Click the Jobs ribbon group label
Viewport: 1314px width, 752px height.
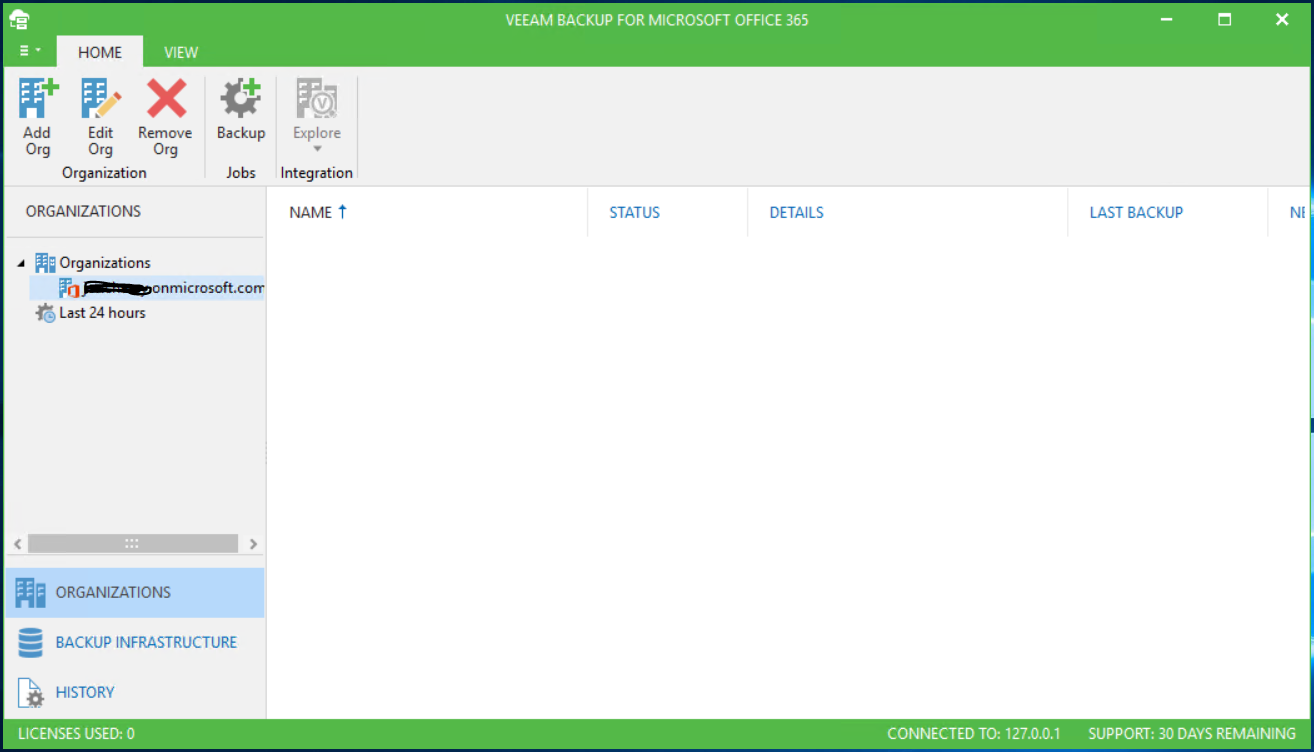tap(241, 173)
